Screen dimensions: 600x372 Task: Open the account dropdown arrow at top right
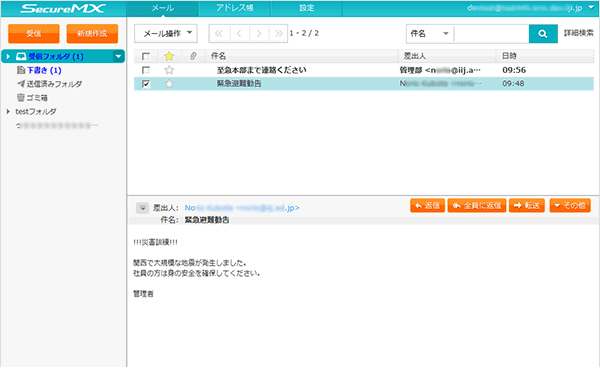click(591, 8)
